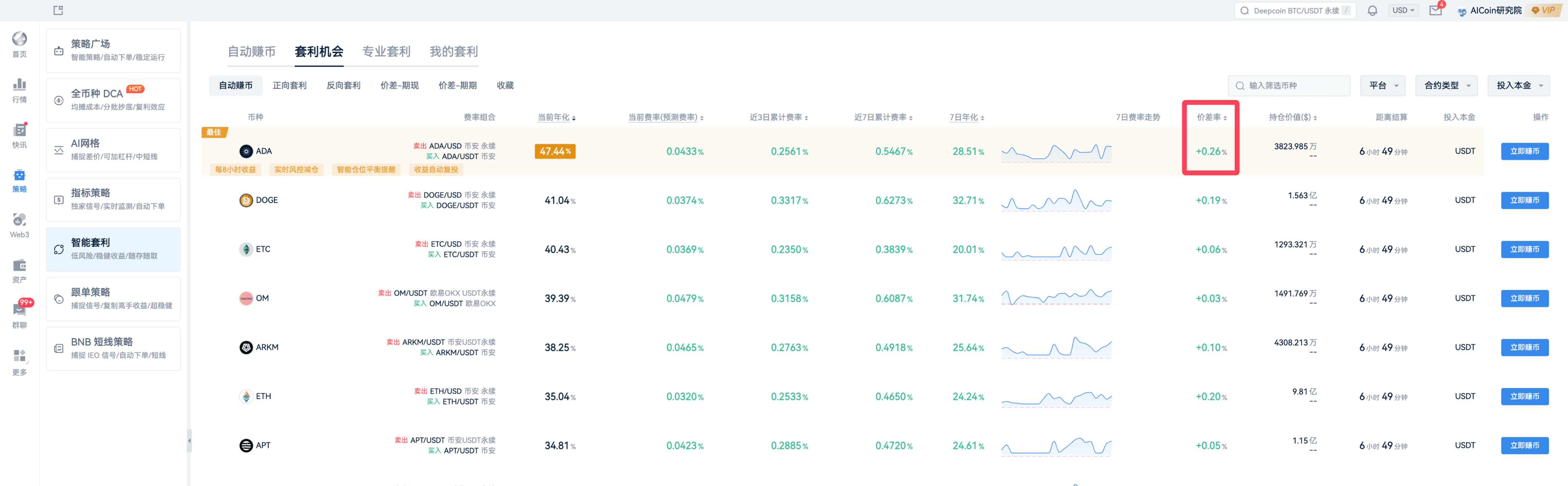The image size is (1568, 486).
Task: Click 立即赚币 button for ETH
Action: pos(1524,396)
